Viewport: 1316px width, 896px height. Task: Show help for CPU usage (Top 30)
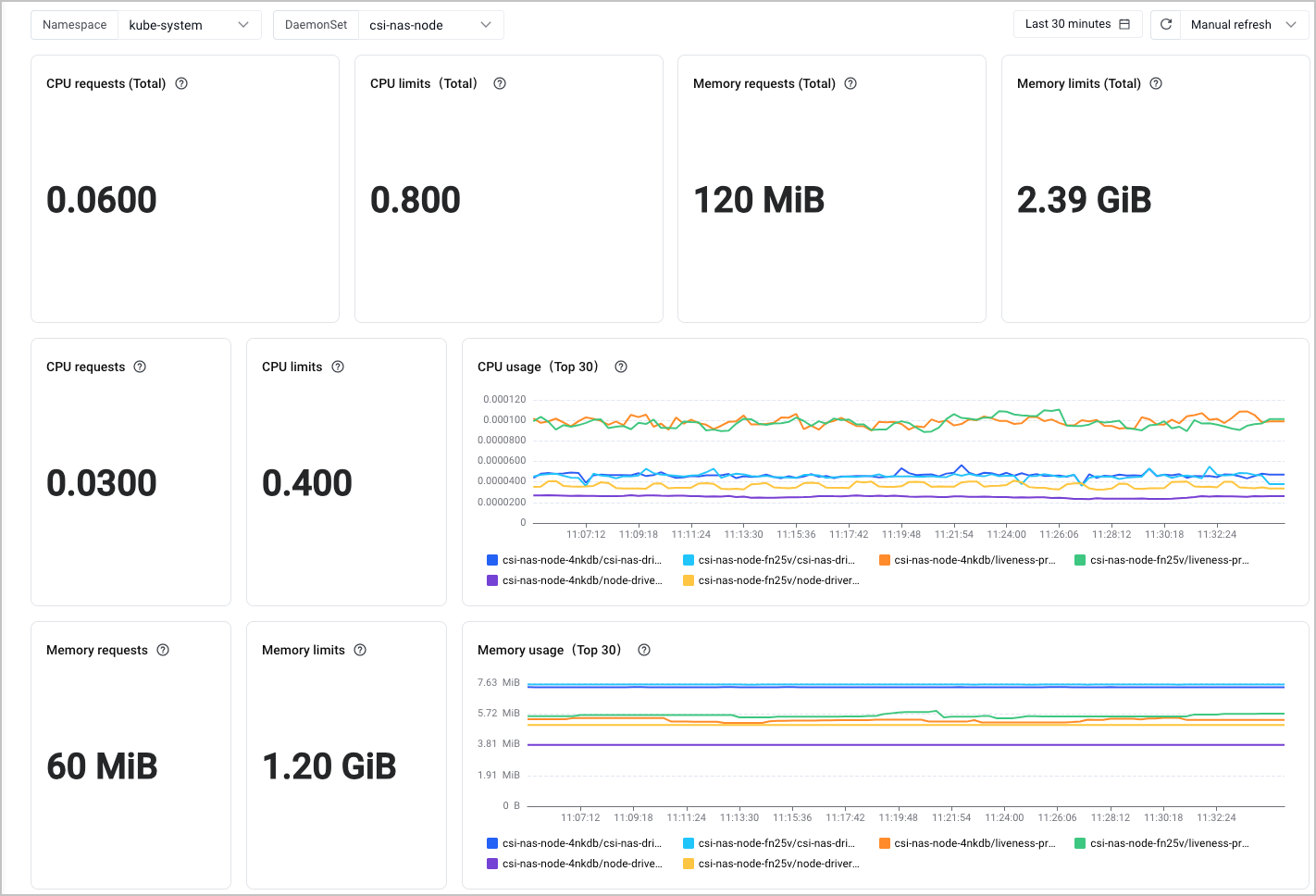coord(621,367)
